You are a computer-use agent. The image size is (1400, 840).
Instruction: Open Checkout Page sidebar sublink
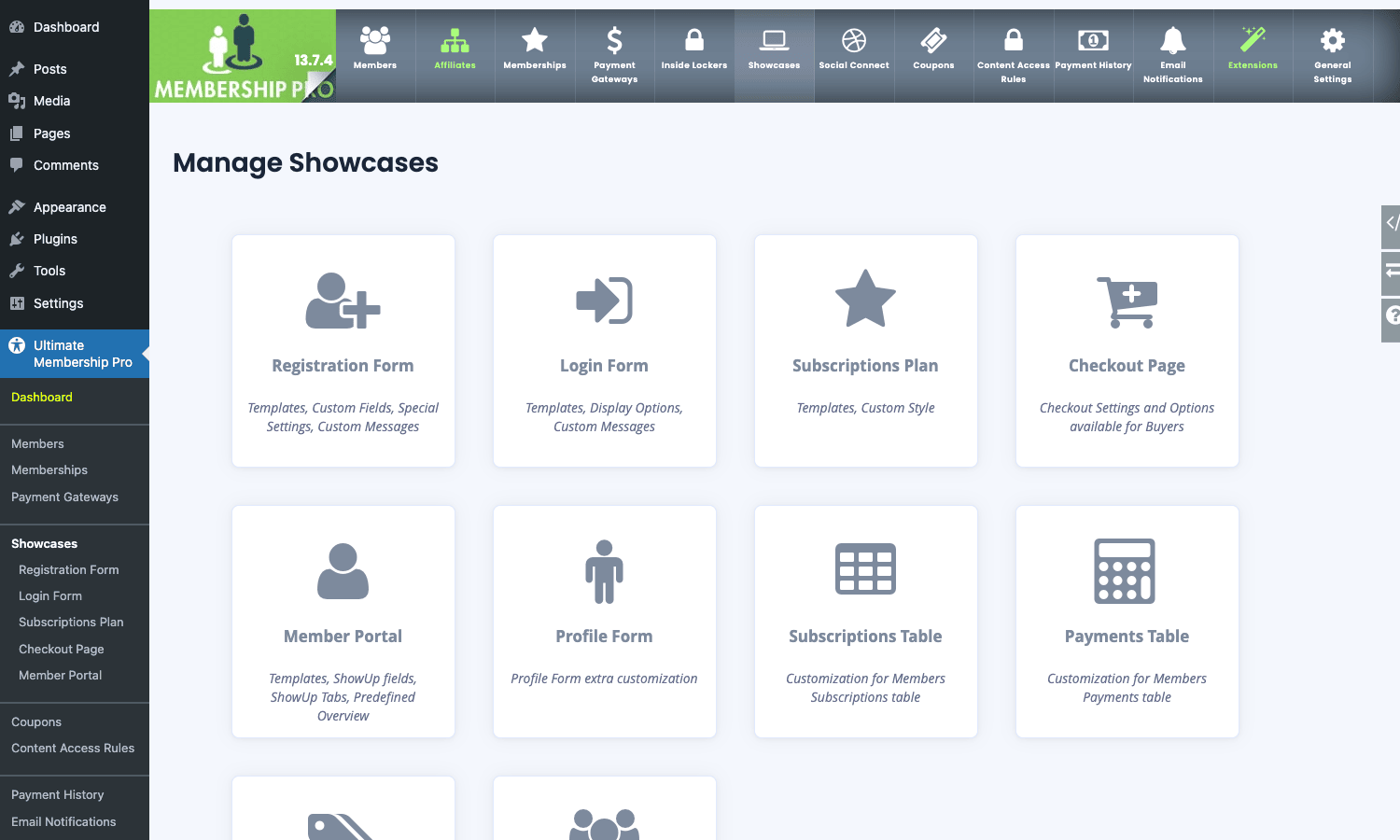click(x=62, y=649)
